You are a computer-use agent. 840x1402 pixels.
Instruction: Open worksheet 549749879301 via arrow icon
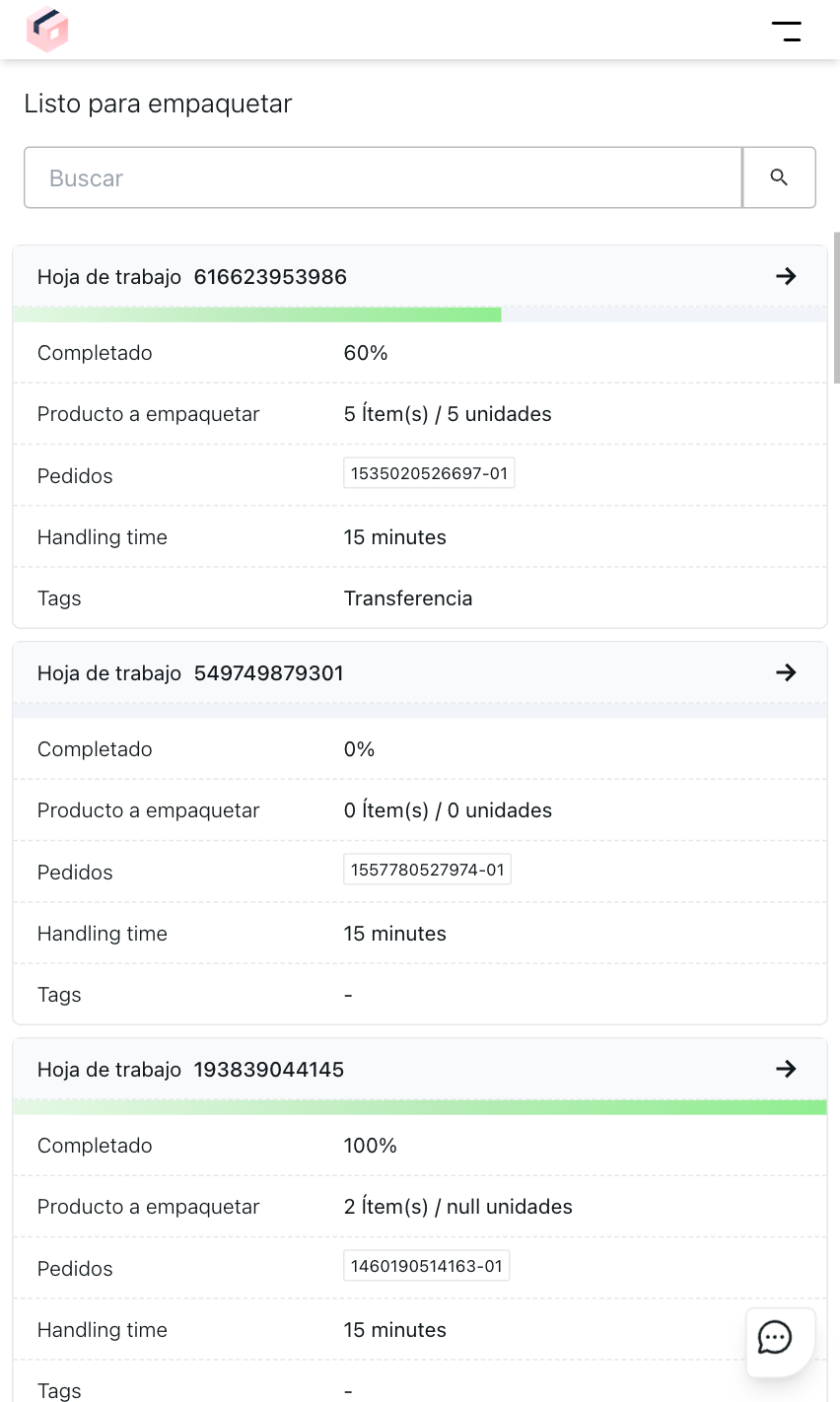coord(786,672)
